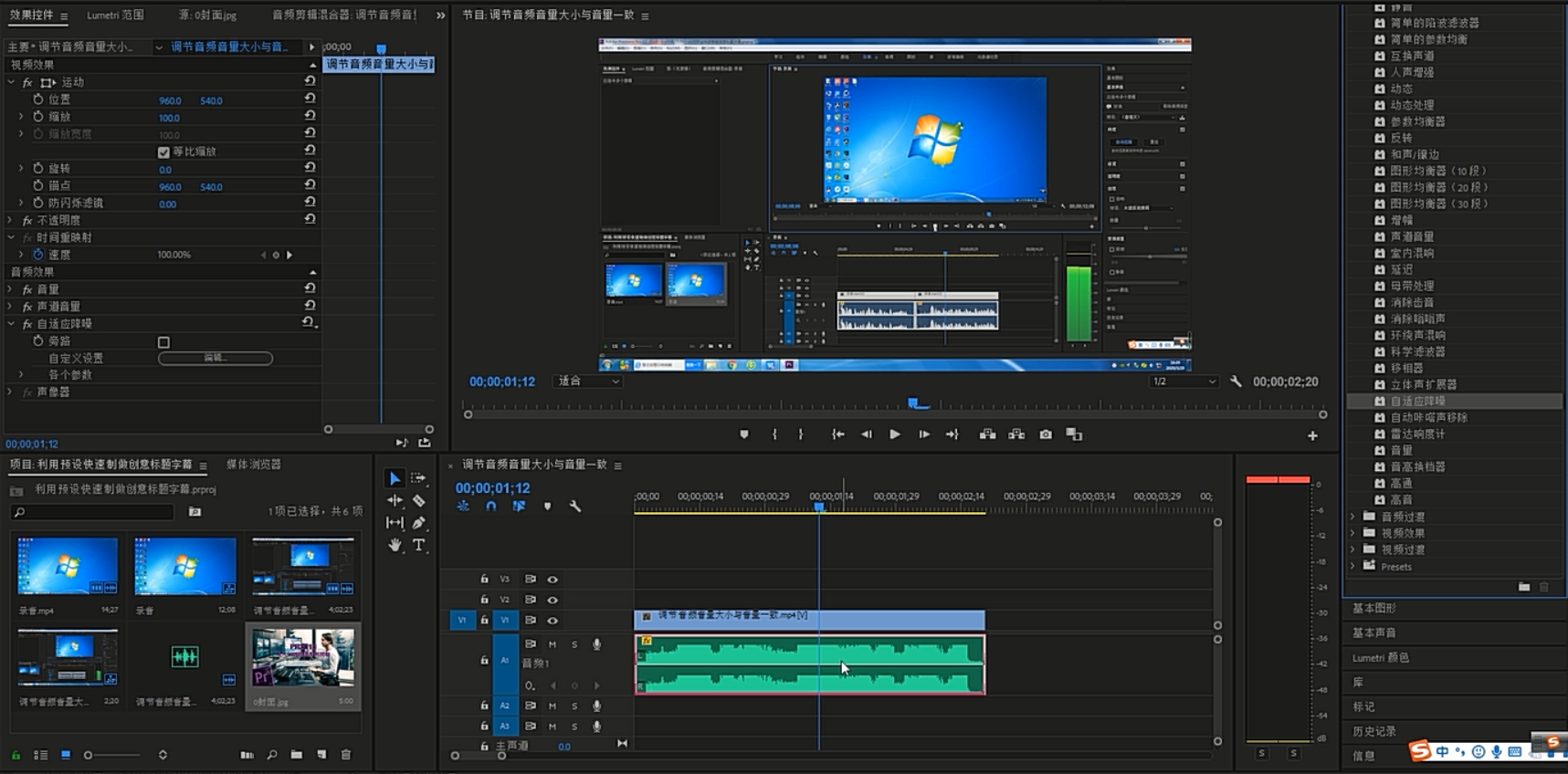Open the 1/2 playback resolution dropdown
Screen dimensions: 1568x774
(1184, 382)
